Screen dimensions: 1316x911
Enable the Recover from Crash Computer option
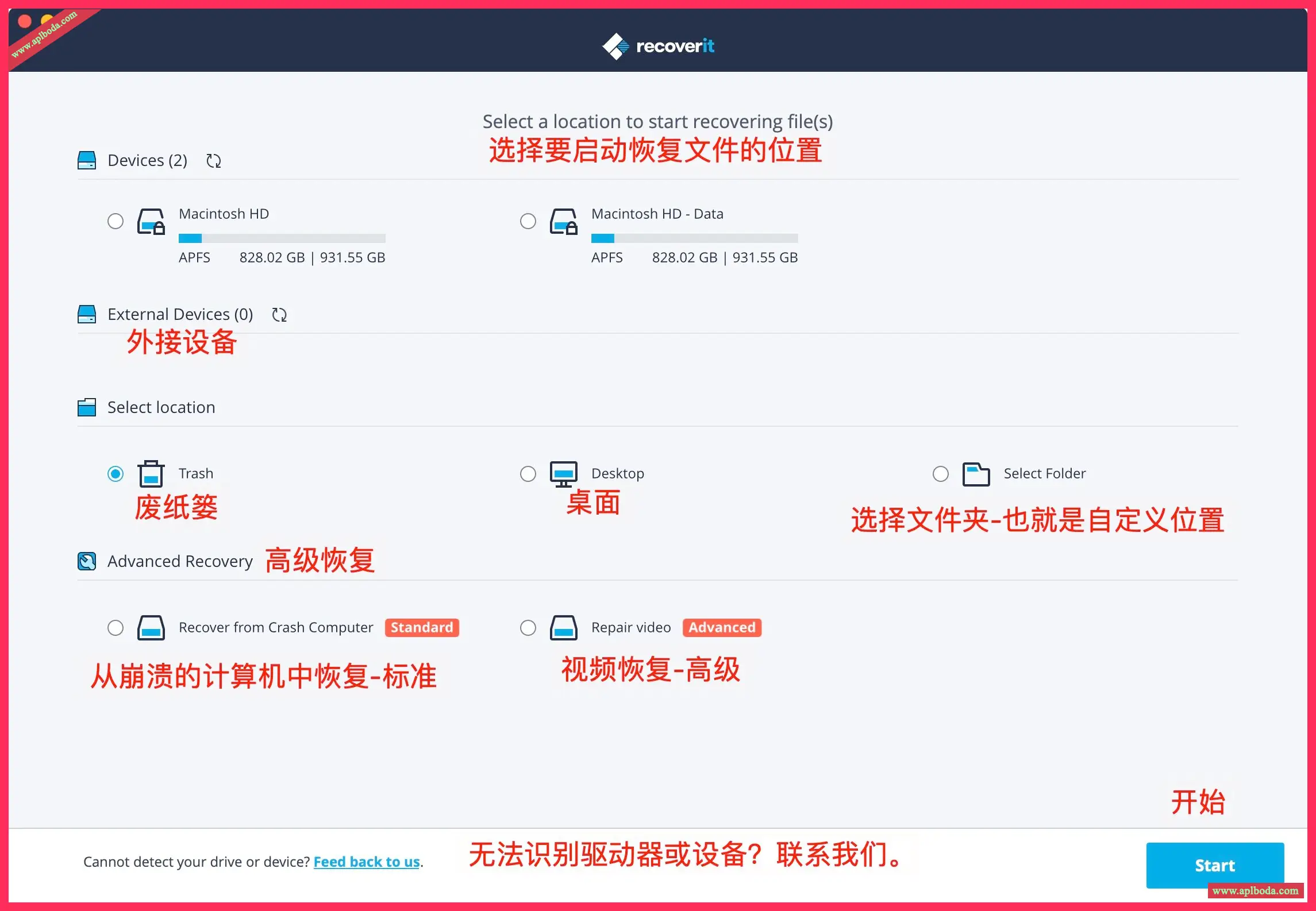click(x=116, y=628)
